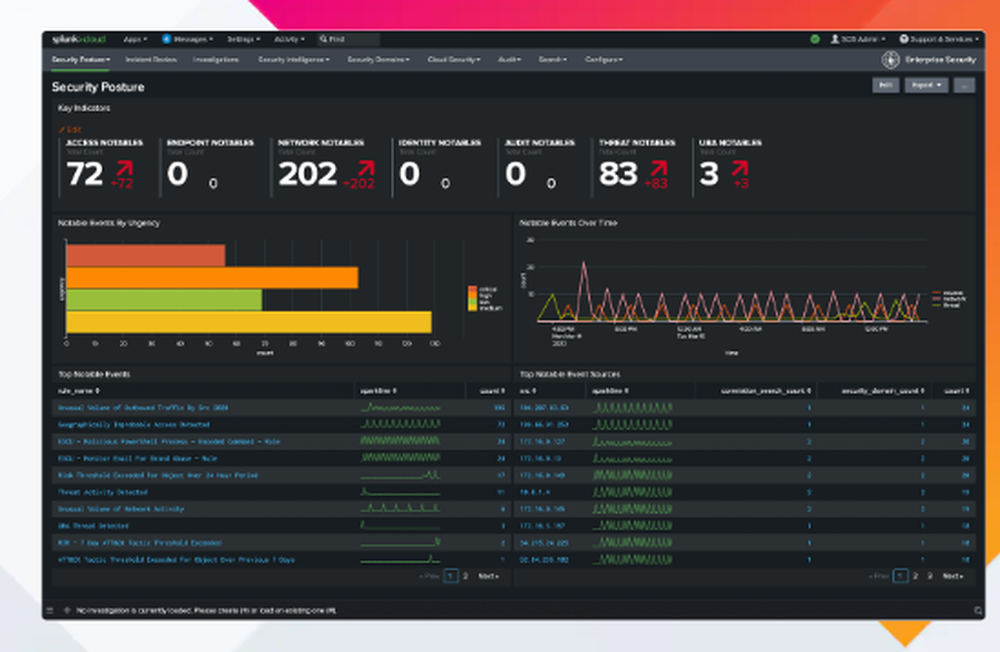The height and width of the screenshot is (652, 1000).
Task: Click the red trend arrow for Access Notables
Action: tap(124, 168)
